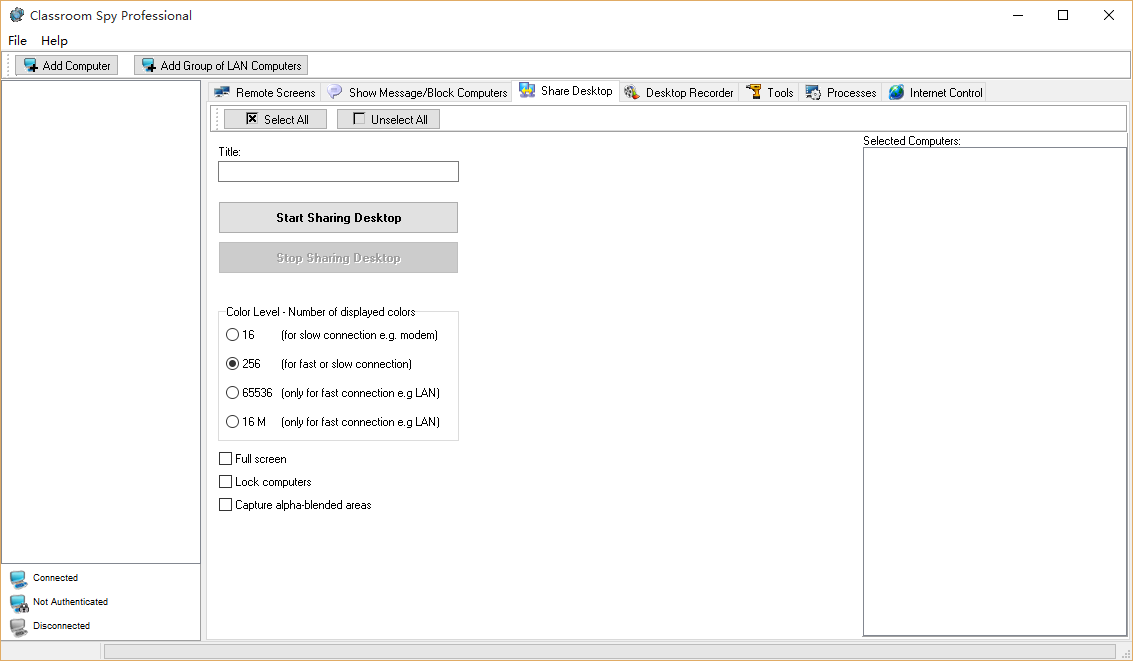
Task: Switch to Show Message/Block Computers tab
Action: tap(417, 92)
